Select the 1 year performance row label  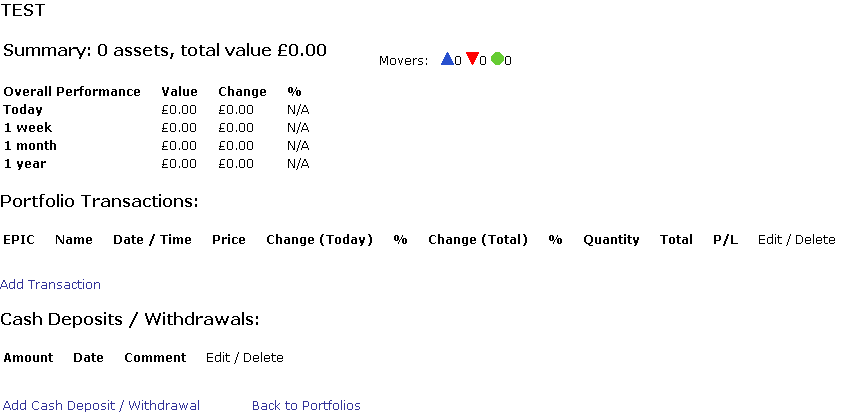(25, 164)
